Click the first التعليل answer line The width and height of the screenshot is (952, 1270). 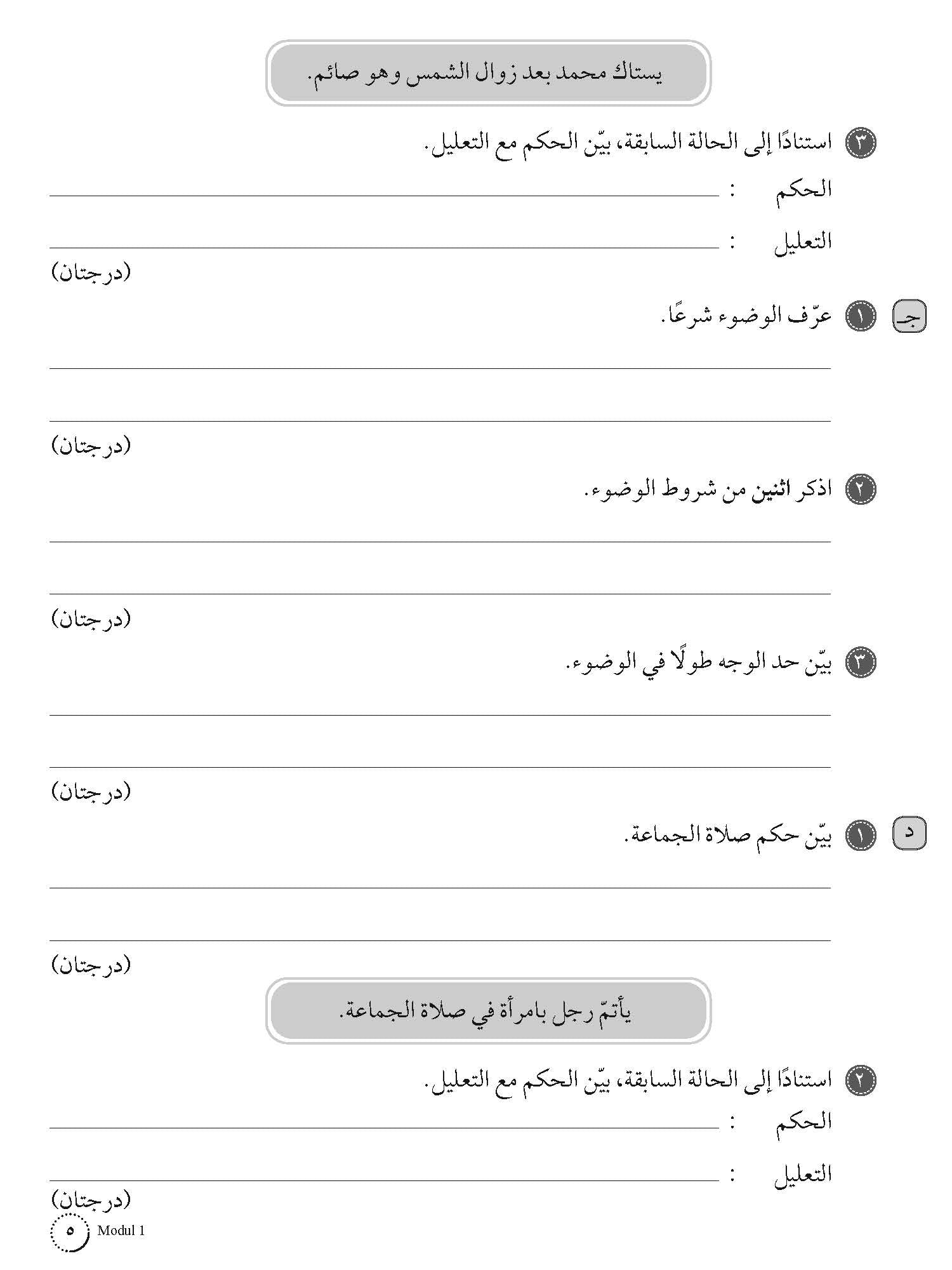[384, 248]
